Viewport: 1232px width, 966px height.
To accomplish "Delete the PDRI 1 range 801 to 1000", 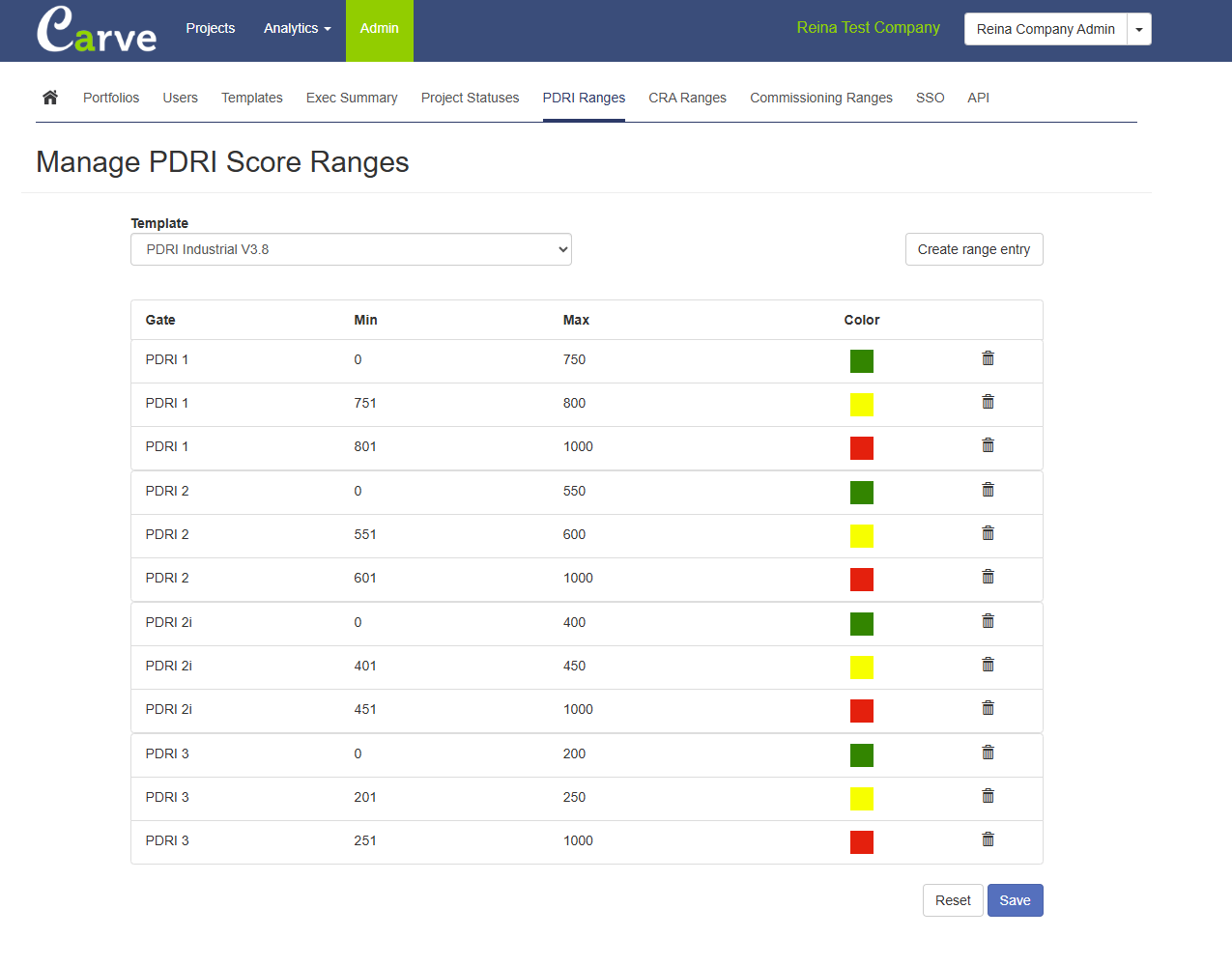I will [988, 445].
